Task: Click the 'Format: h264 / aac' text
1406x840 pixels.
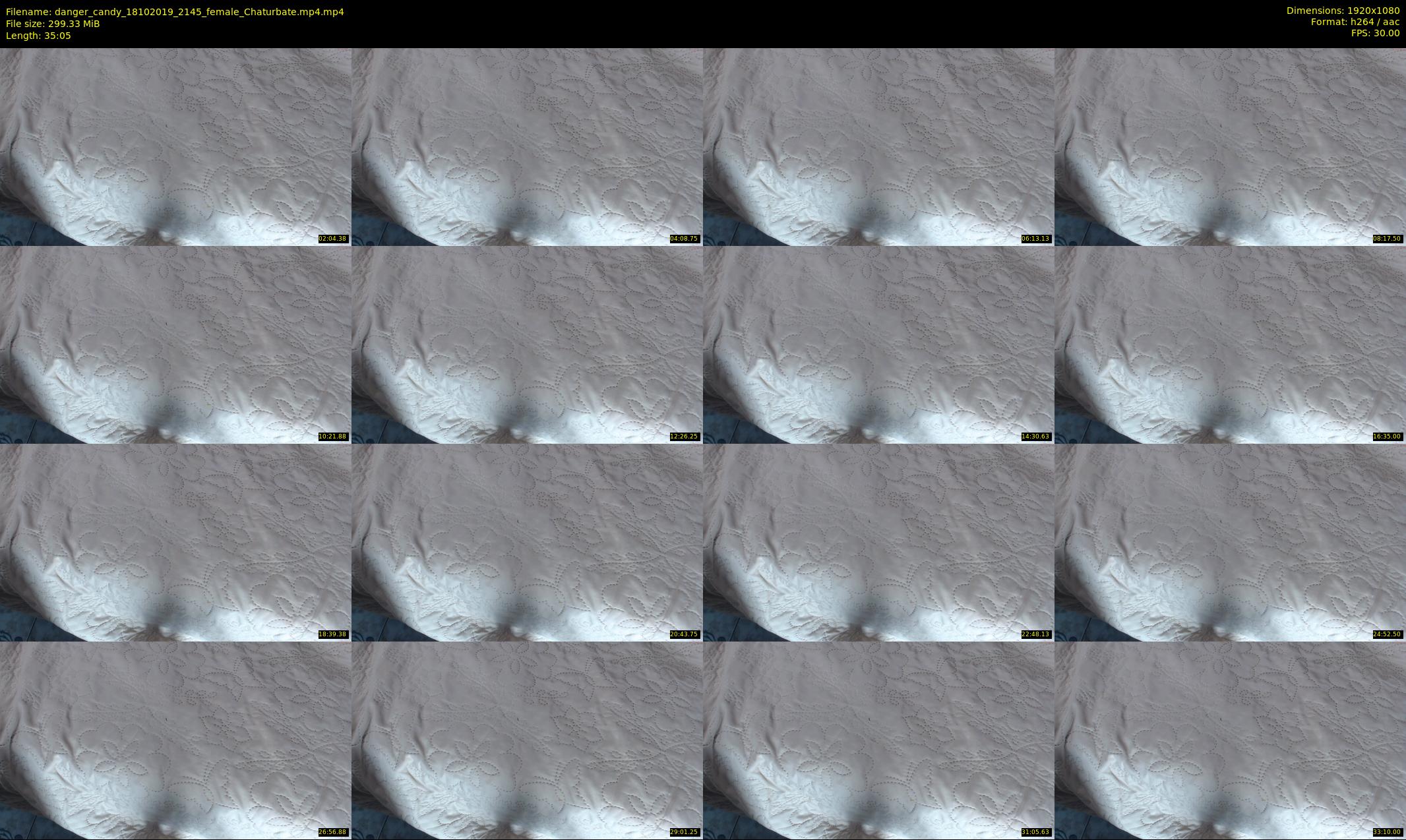Action: (x=1355, y=22)
